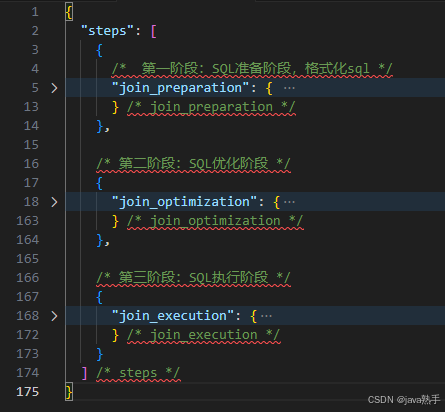
Task: Click ellipsis after join_optimization brace
Action: pyautogui.click(x=289, y=202)
